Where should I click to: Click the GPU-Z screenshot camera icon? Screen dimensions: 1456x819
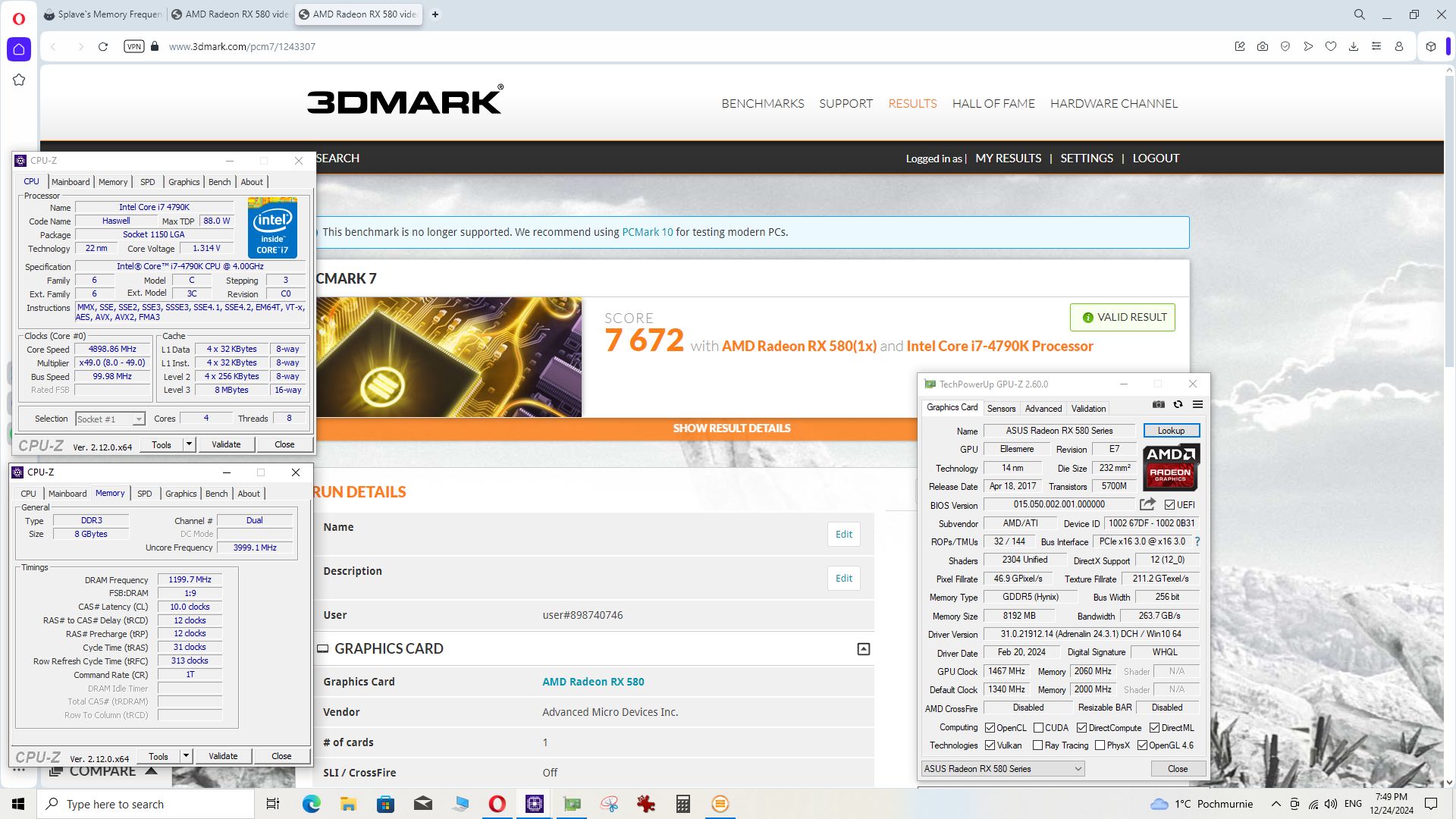(1158, 404)
